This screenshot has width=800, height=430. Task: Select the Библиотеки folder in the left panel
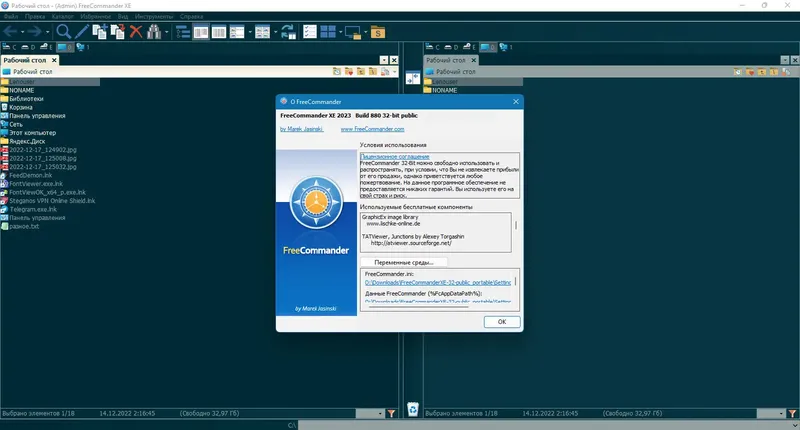pyautogui.click(x=26, y=99)
